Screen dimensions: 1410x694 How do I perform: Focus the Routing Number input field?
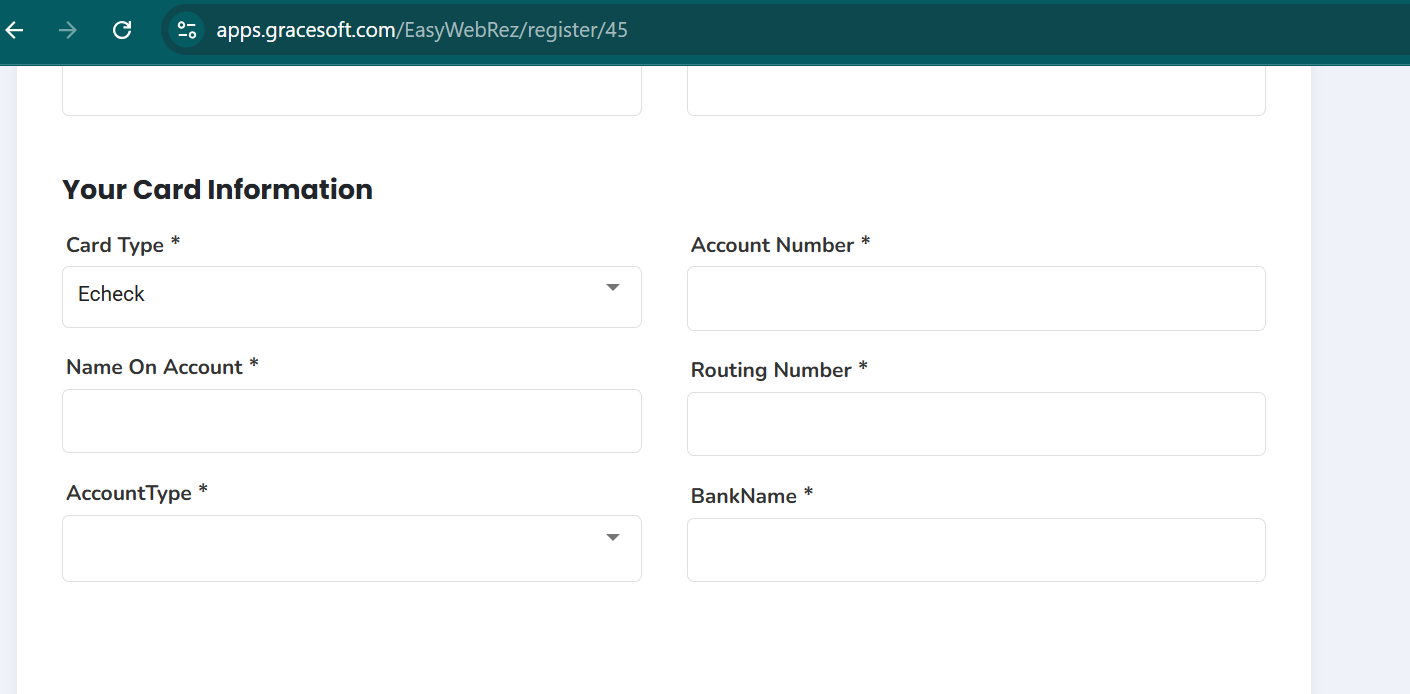point(976,424)
